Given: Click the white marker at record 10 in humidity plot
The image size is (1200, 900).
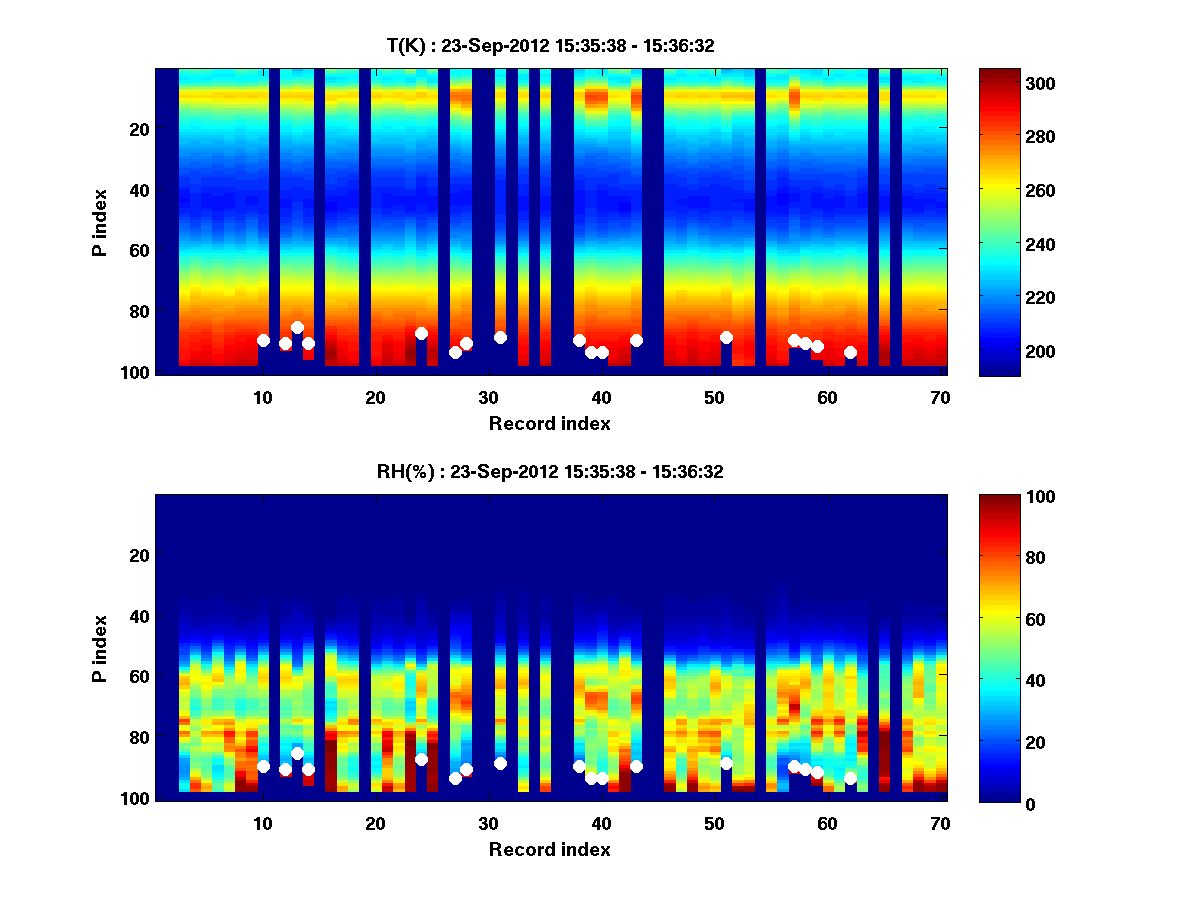Looking at the screenshot, I should [x=263, y=766].
